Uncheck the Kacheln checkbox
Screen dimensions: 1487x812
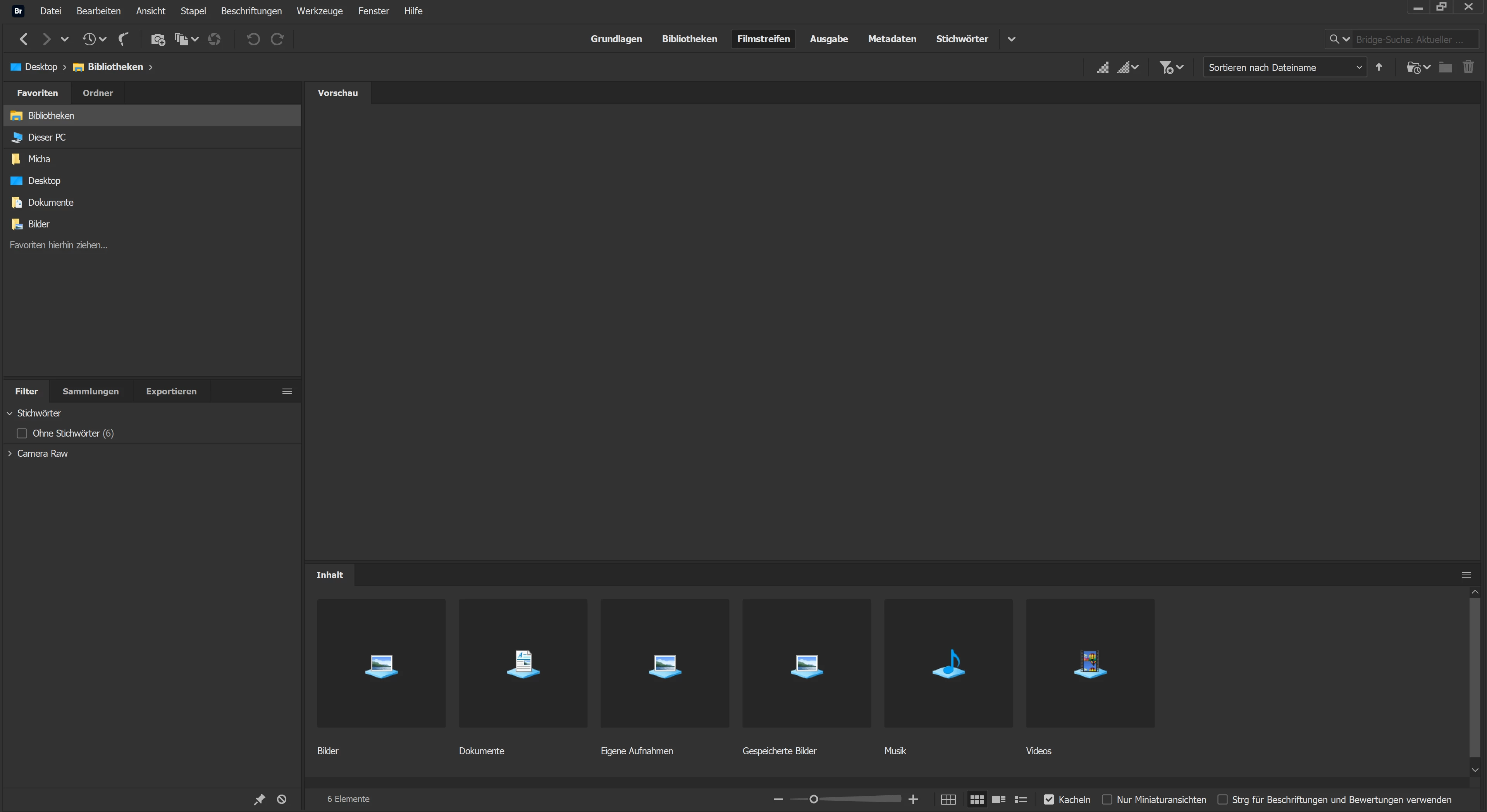pyautogui.click(x=1049, y=799)
